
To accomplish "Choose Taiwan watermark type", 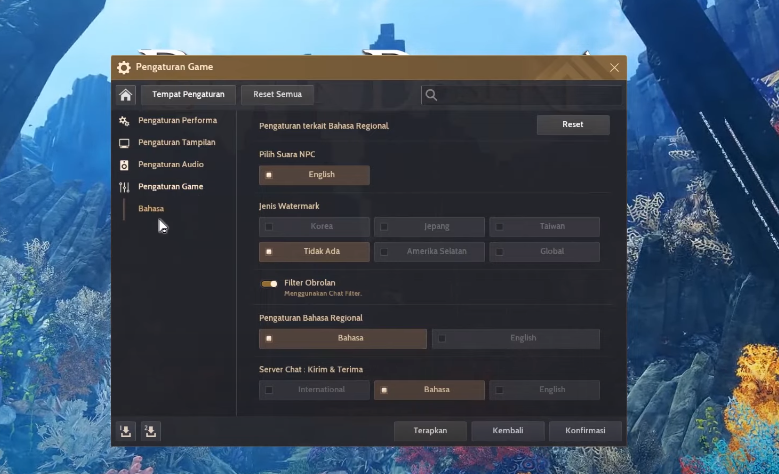I will coord(545,227).
